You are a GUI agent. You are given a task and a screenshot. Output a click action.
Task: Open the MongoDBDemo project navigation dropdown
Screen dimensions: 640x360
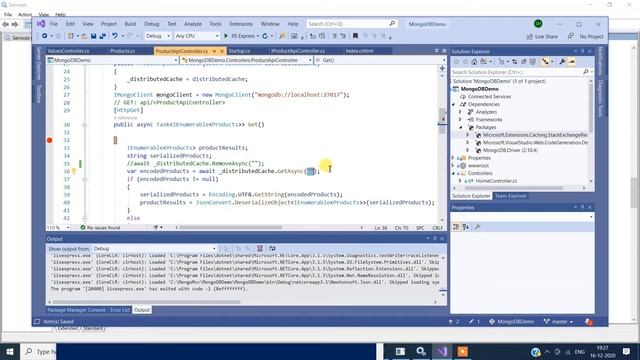[113, 60]
